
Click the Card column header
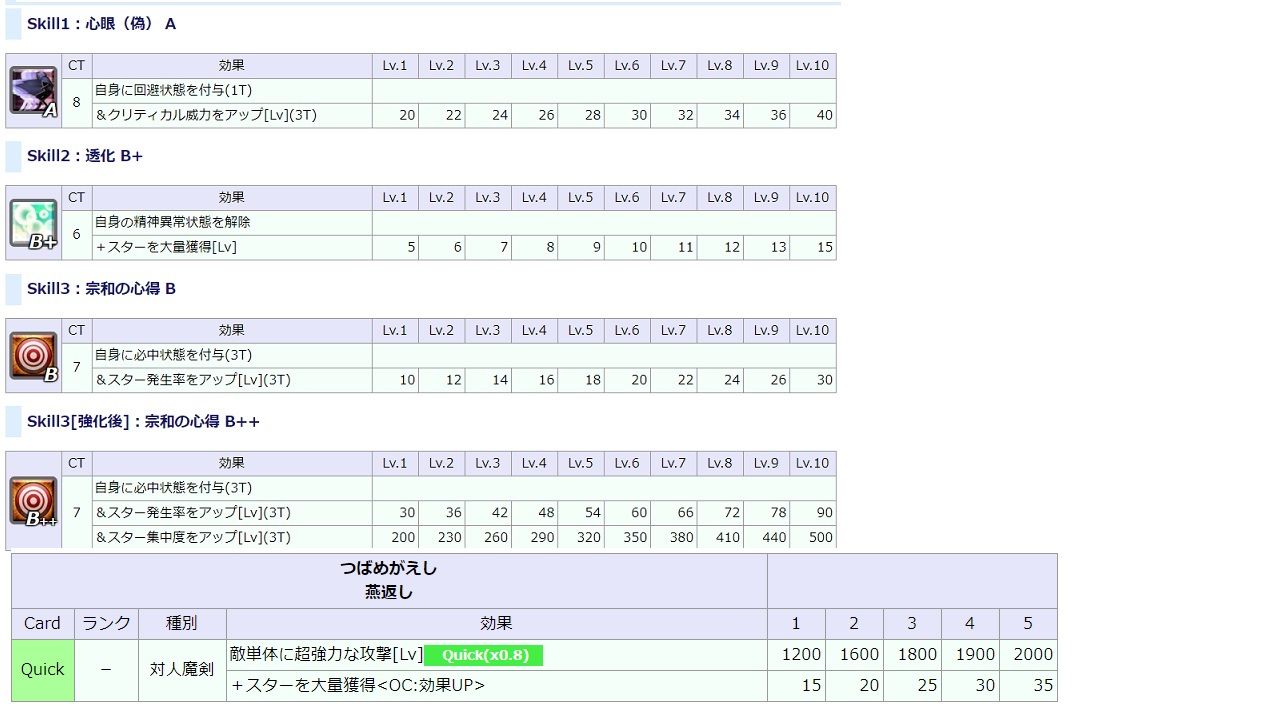(x=43, y=623)
